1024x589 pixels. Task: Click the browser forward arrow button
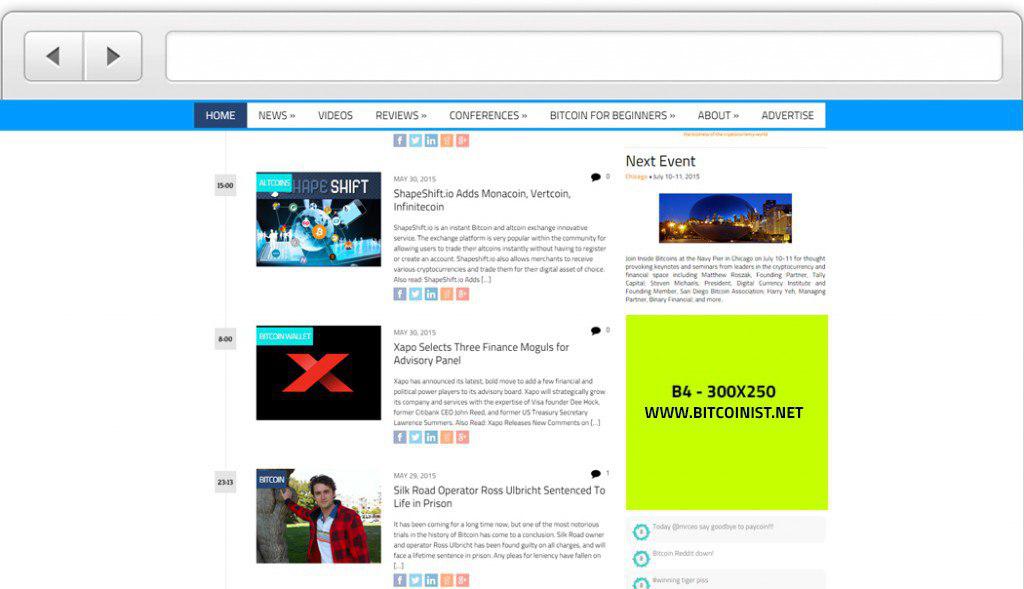coord(112,56)
